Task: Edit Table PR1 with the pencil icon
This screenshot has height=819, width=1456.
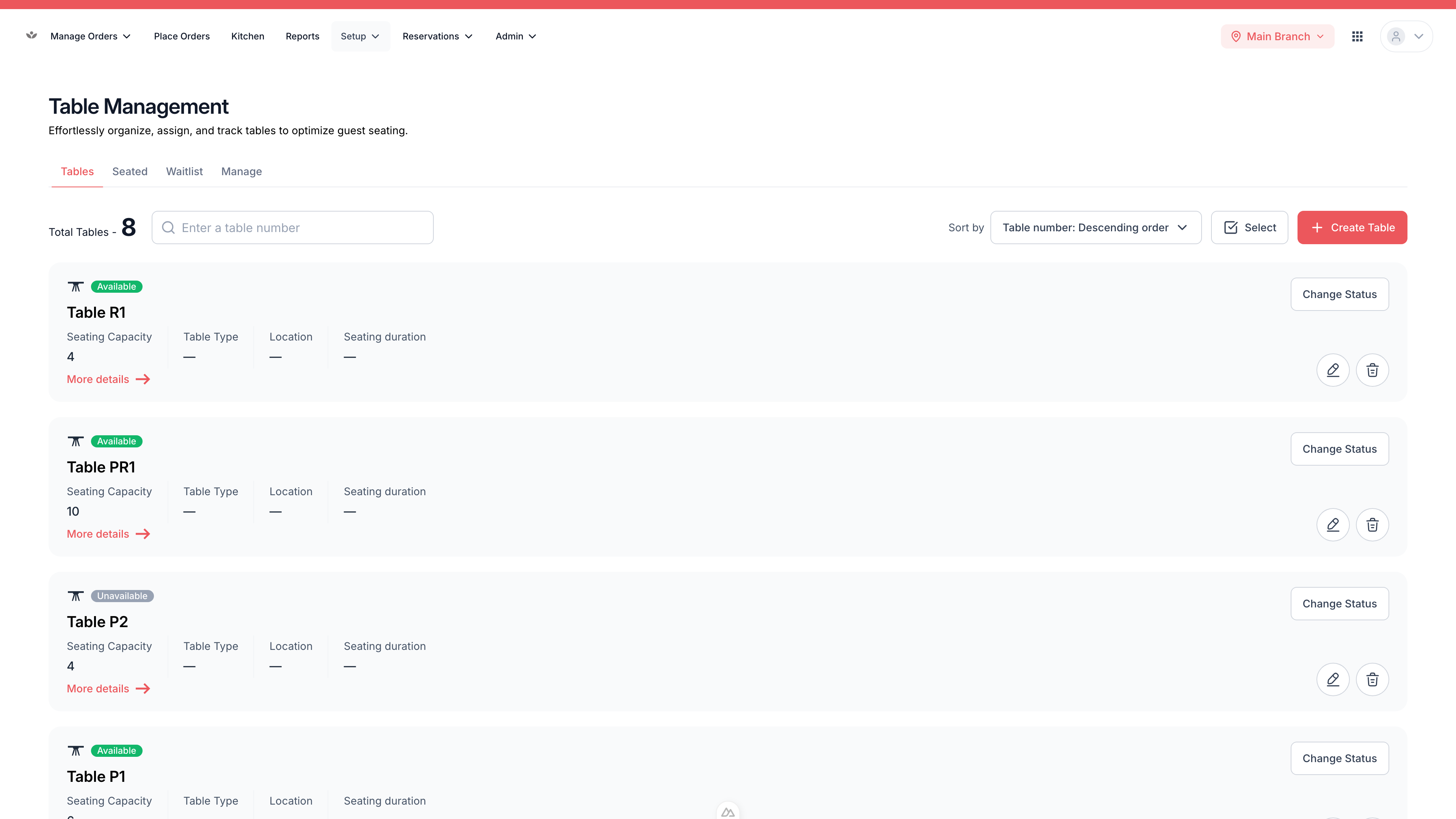Action: click(1333, 524)
